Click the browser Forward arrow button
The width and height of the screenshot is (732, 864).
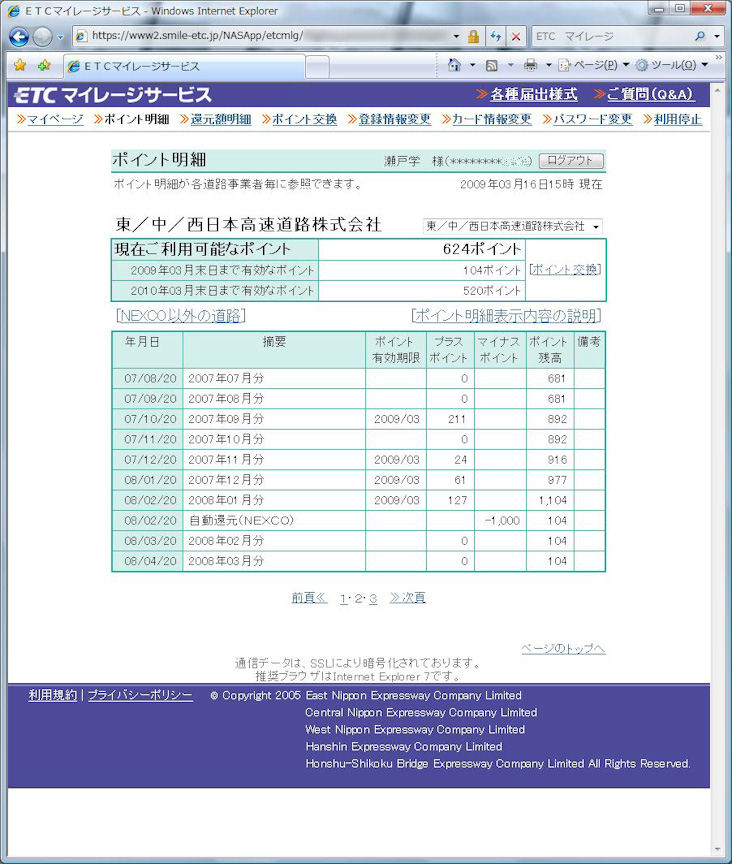42,37
